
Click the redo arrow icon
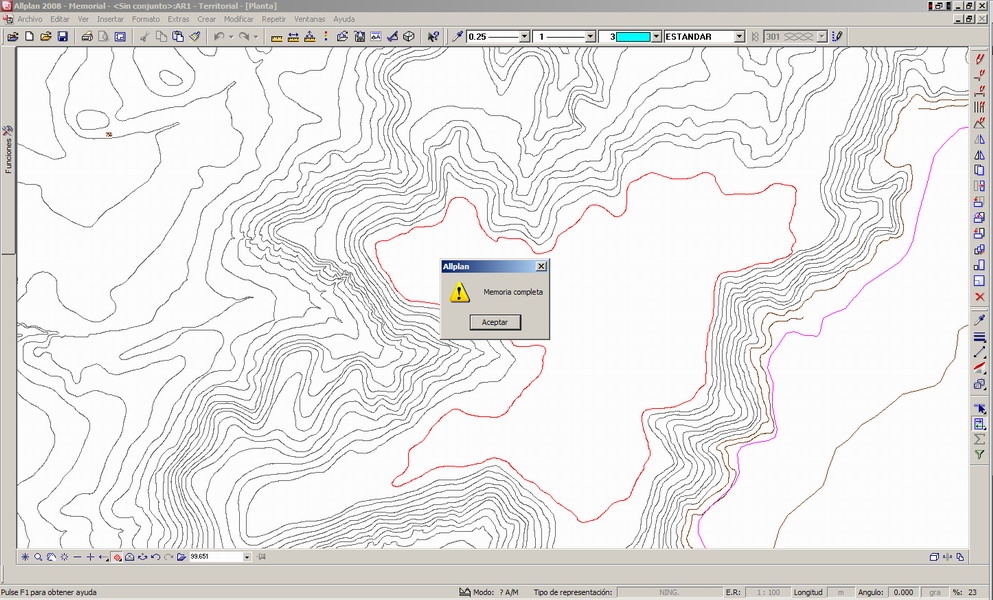(x=244, y=37)
